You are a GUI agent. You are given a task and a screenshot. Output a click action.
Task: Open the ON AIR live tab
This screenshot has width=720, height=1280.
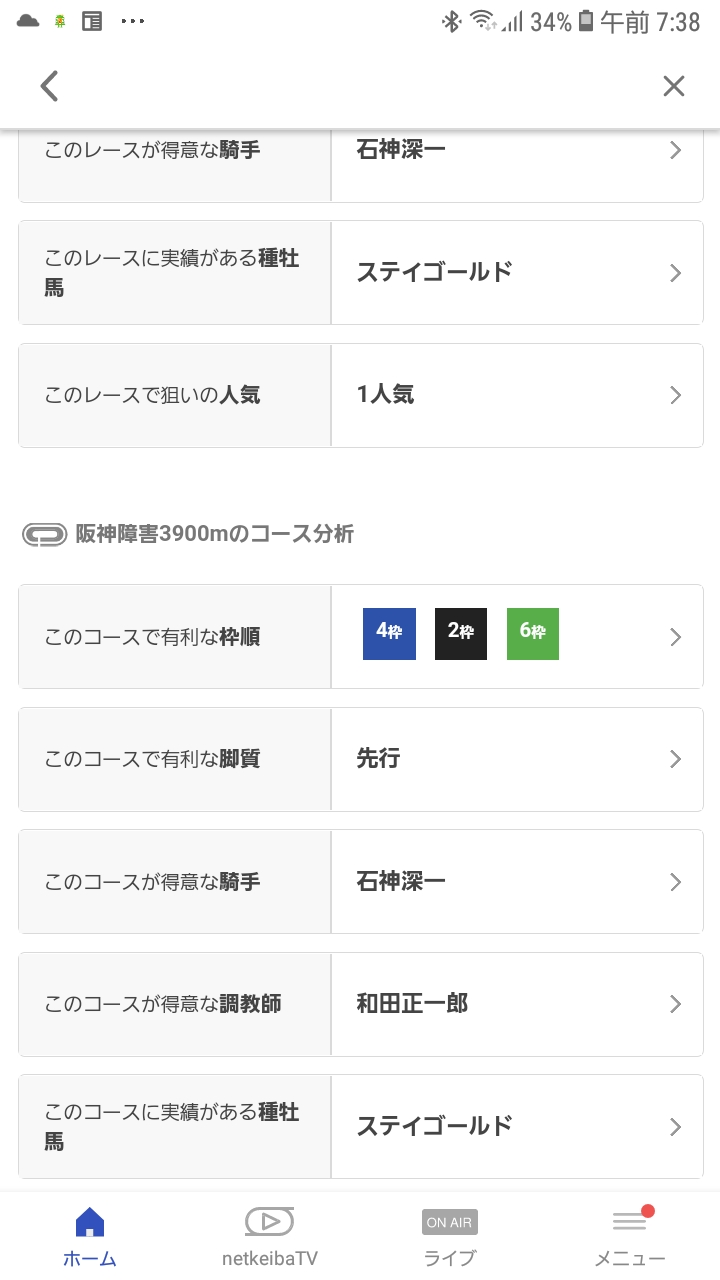(450, 1236)
